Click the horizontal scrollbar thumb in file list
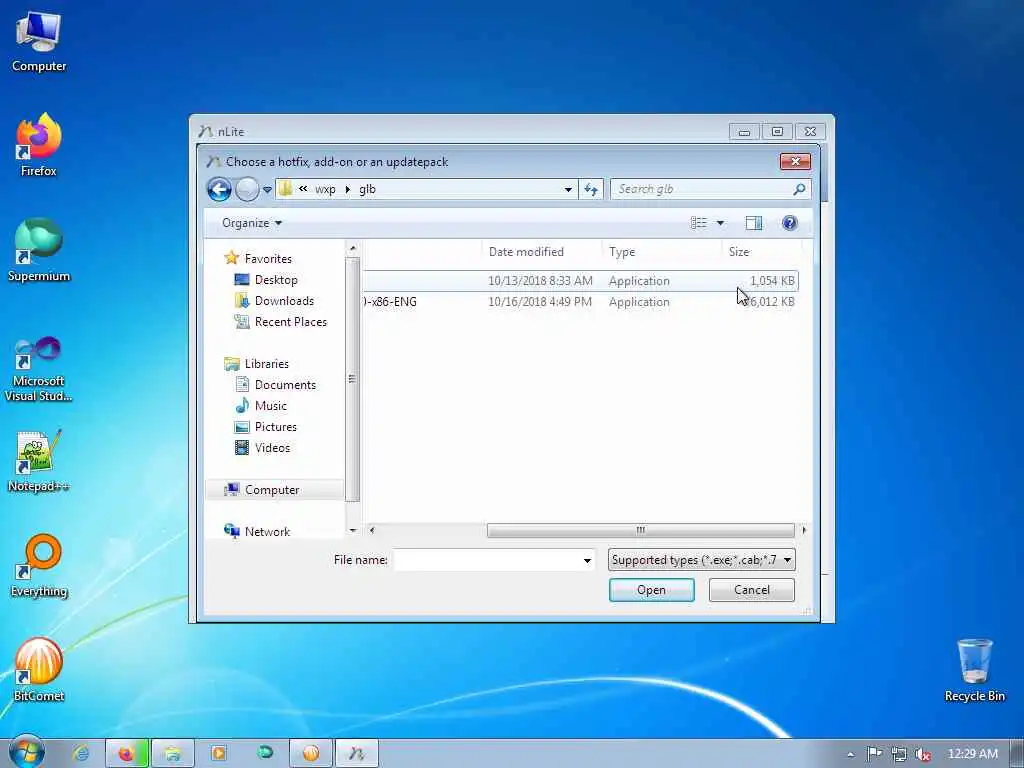This screenshot has width=1024, height=768. coord(641,530)
